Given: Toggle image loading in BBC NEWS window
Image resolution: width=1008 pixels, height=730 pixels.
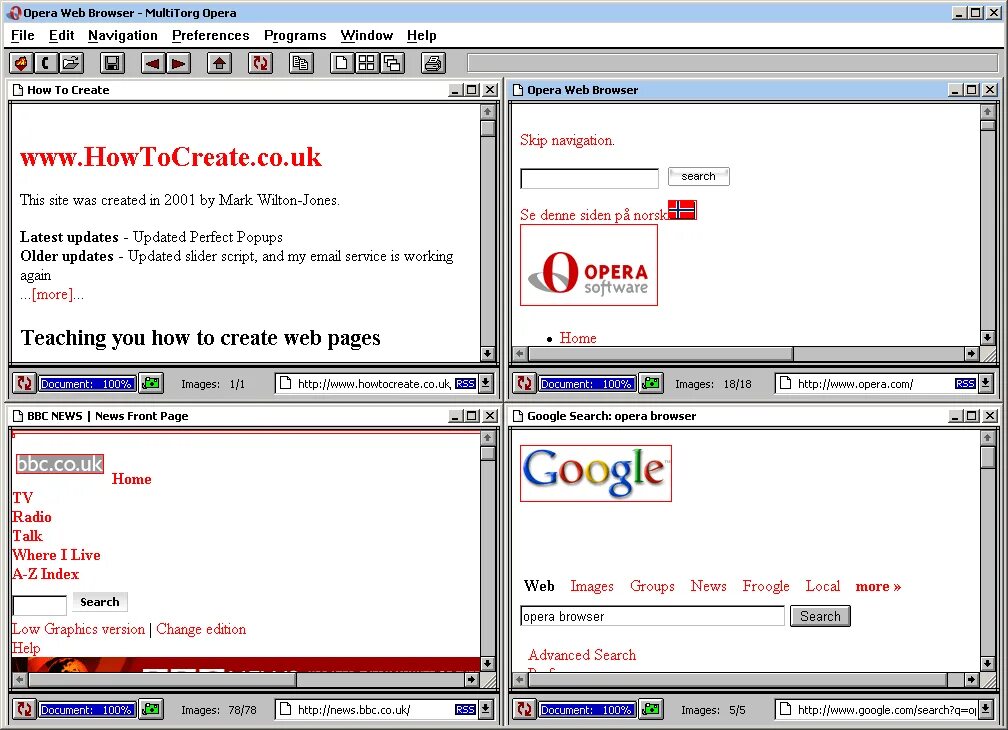Looking at the screenshot, I should tap(152, 709).
